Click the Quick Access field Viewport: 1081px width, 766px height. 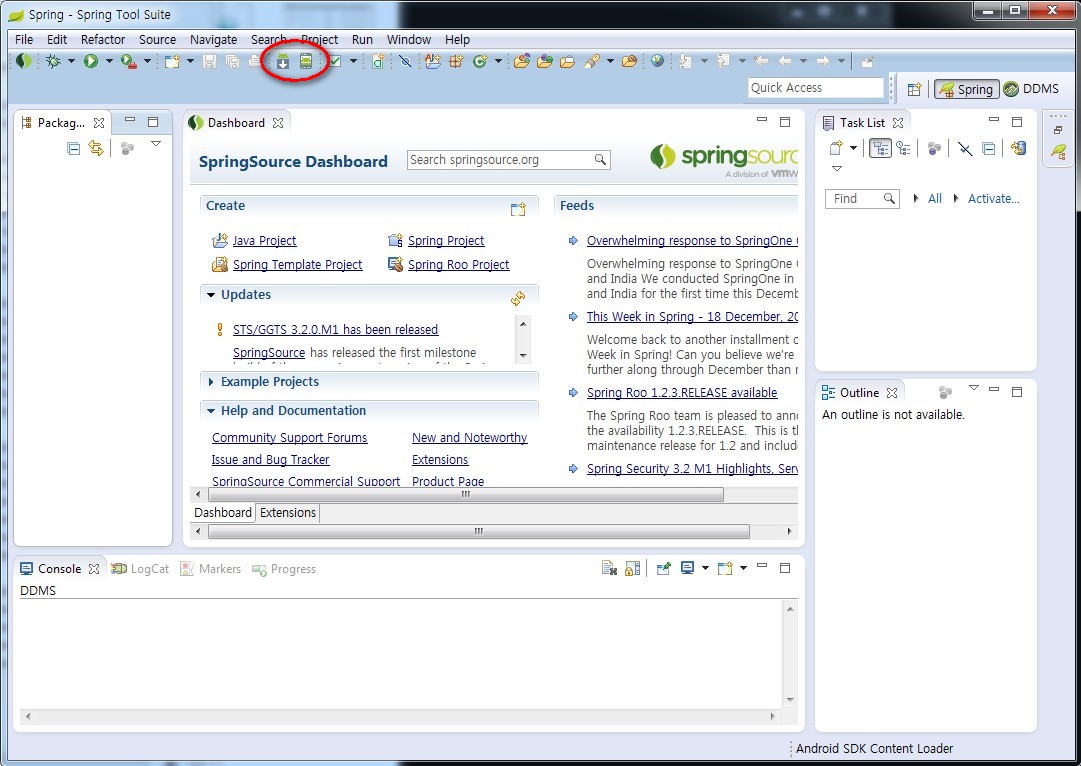[x=816, y=88]
